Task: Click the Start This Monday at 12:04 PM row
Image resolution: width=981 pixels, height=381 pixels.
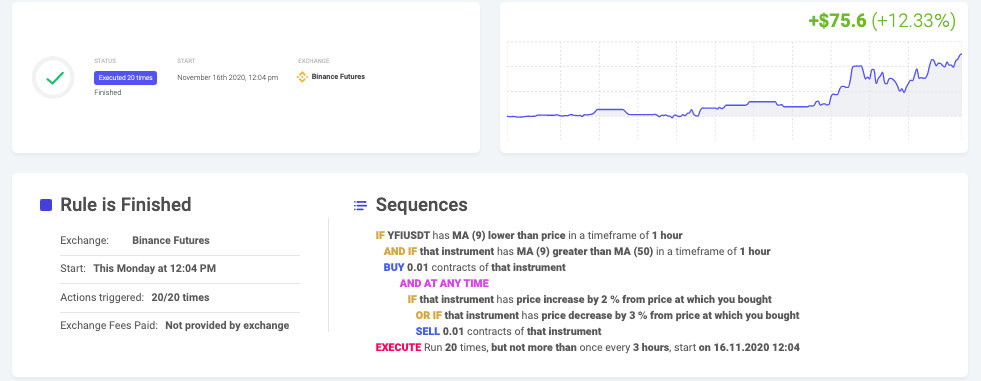Action: click(180, 268)
